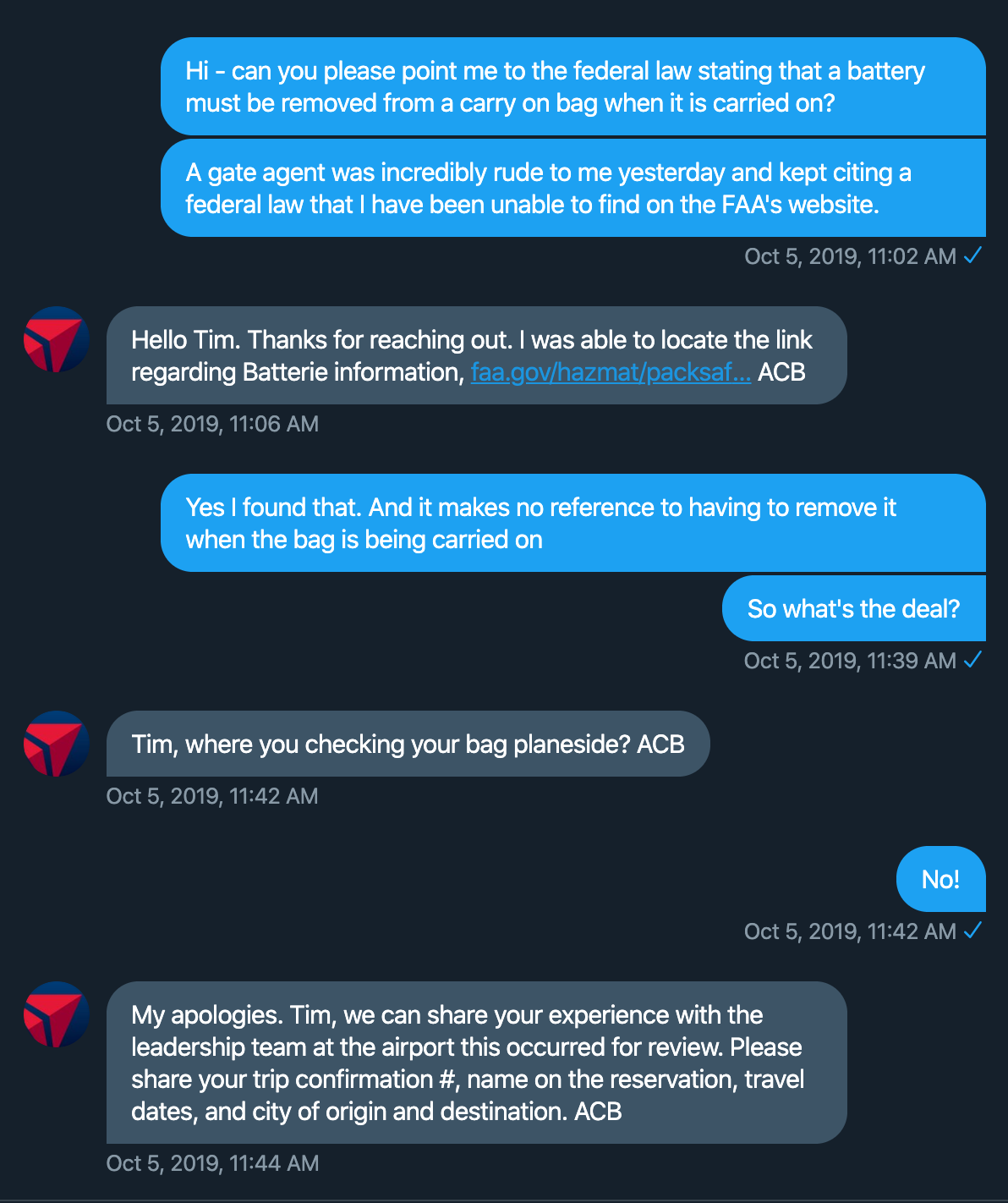
Task: Click Delta avatar beside 'My apologies' message
Action: click(56, 1014)
